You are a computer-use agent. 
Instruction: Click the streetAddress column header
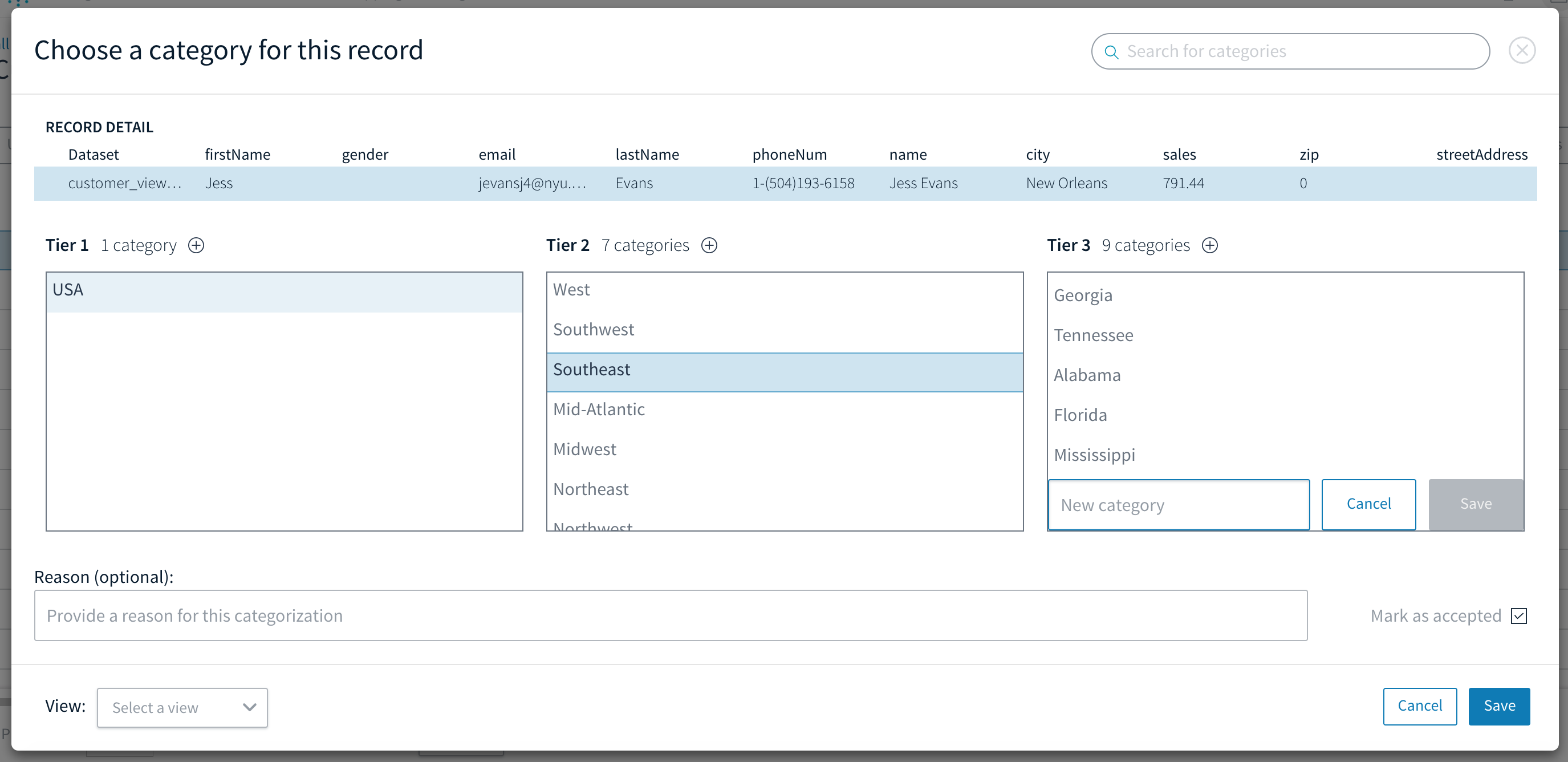pyautogui.click(x=1481, y=155)
